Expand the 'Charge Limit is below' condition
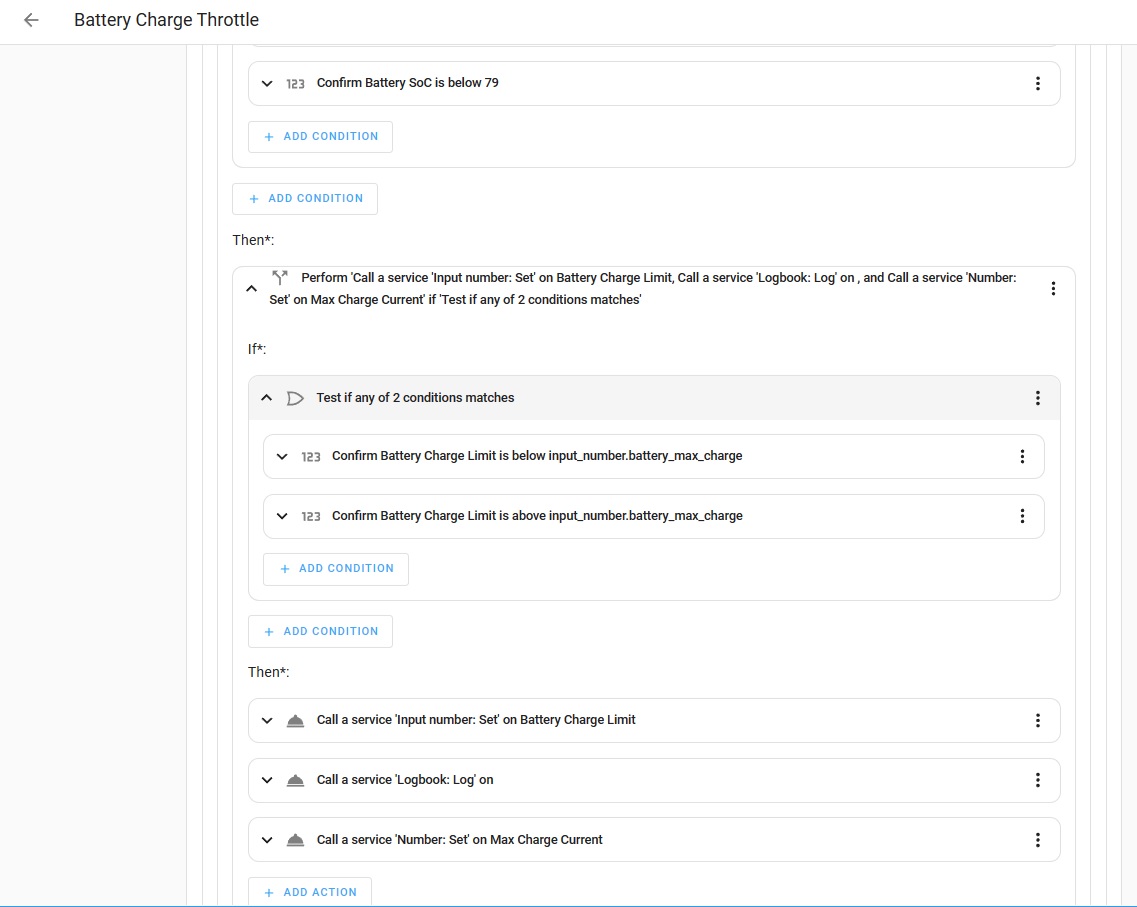This screenshot has height=907, width=1137. pyautogui.click(x=282, y=457)
